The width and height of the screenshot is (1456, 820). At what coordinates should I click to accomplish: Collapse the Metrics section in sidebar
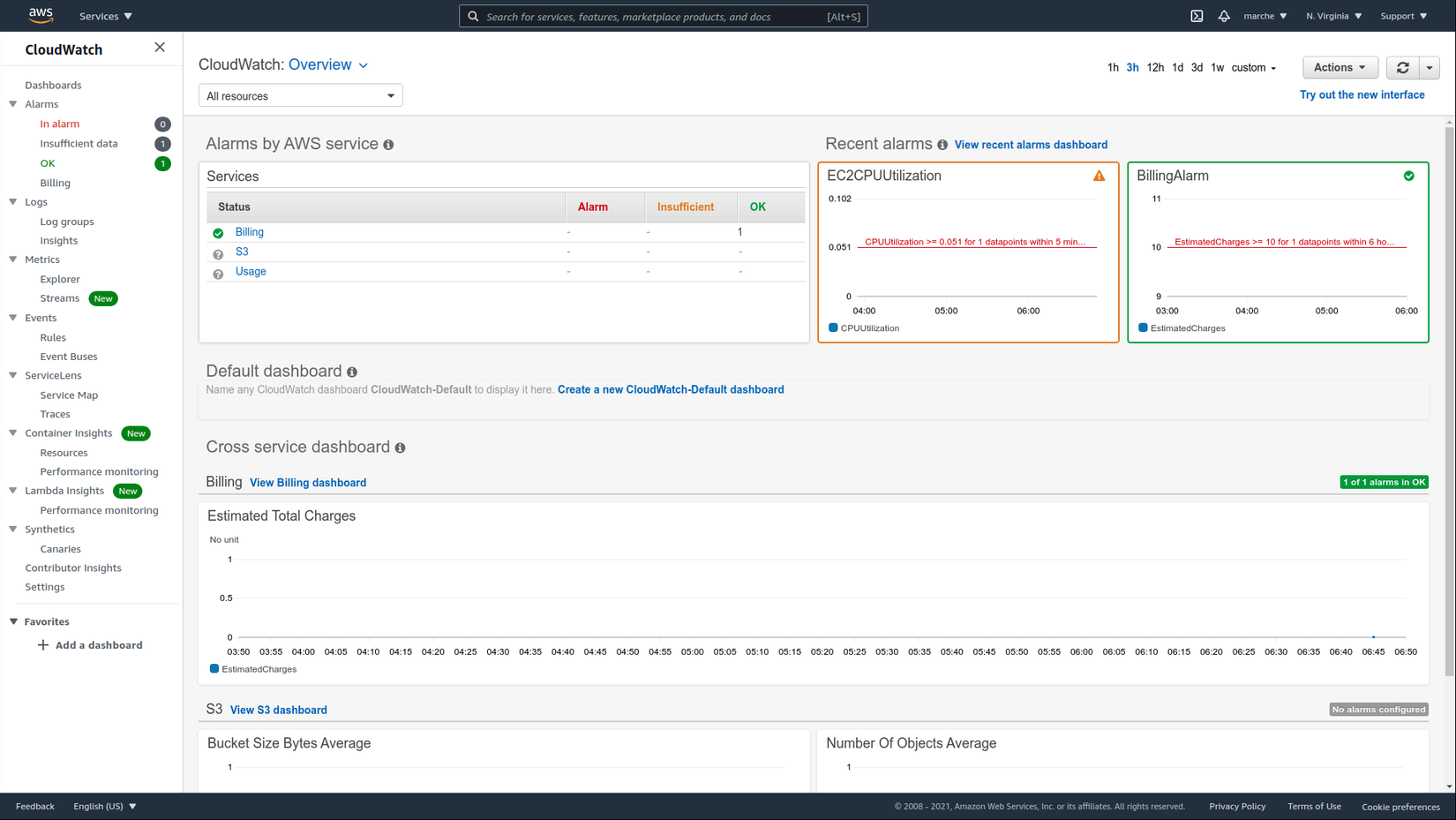pyautogui.click(x=13, y=260)
